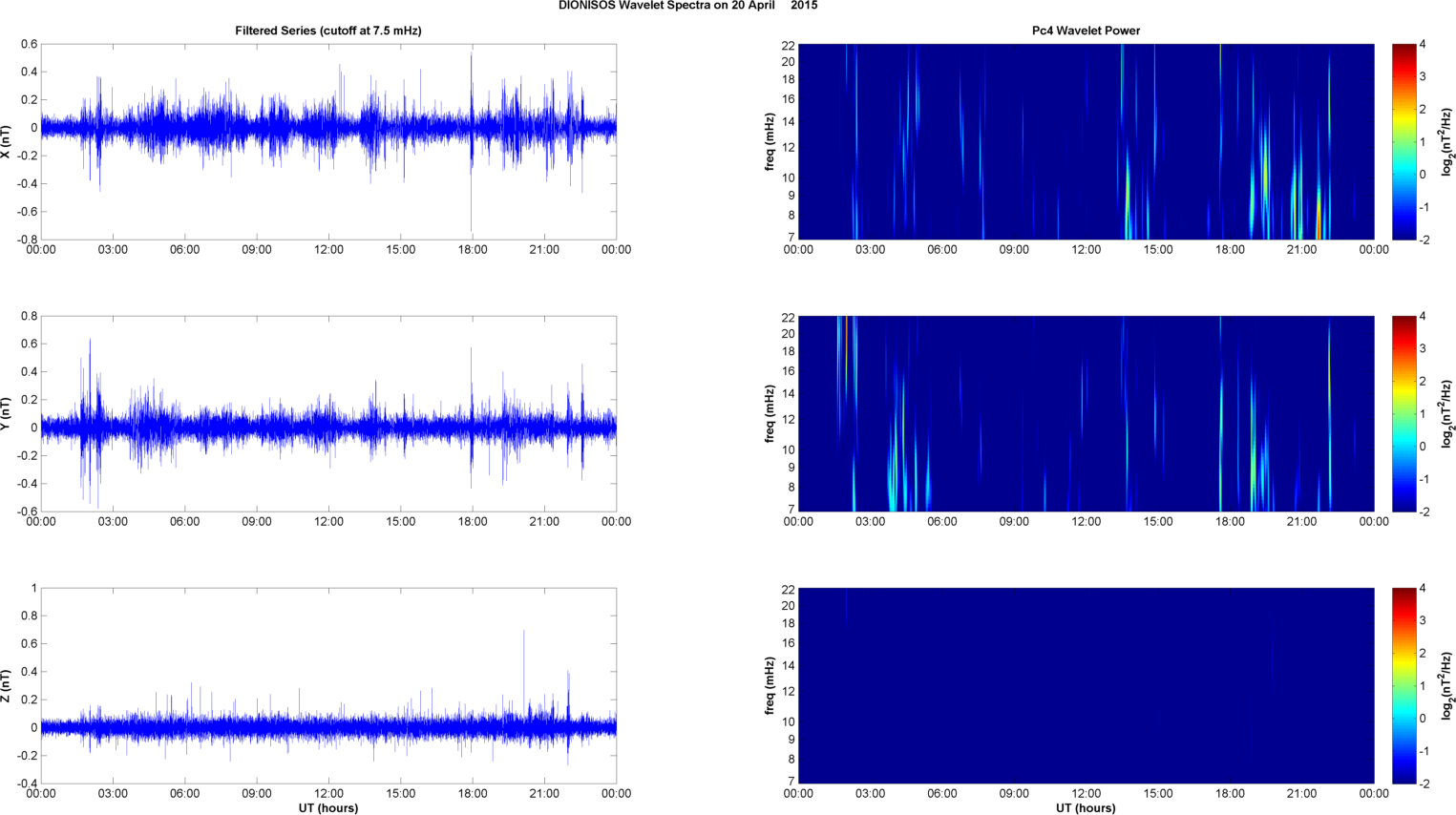Click the '-0.4' tick on the Z (nT) axis

pos(27,784)
